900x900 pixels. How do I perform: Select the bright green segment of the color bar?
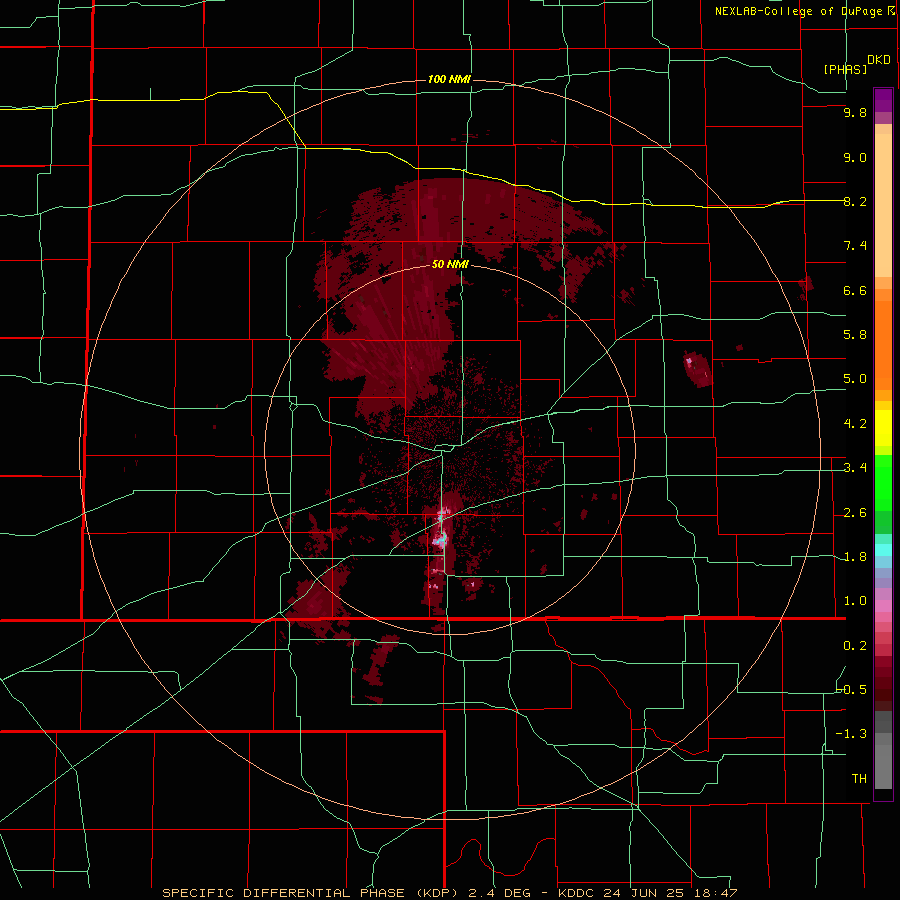coord(883,483)
